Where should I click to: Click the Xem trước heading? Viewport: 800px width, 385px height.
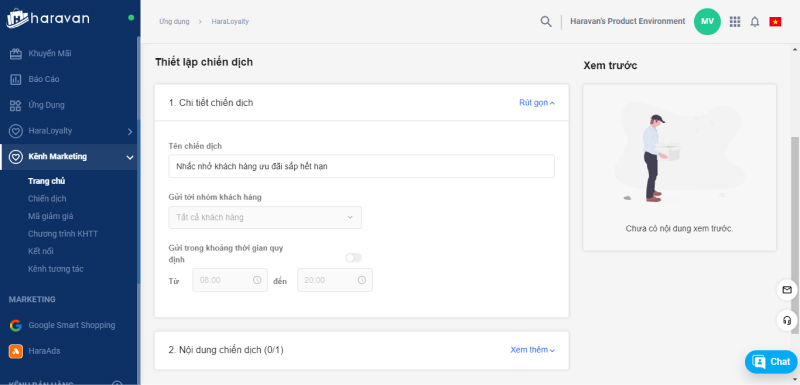coord(610,66)
